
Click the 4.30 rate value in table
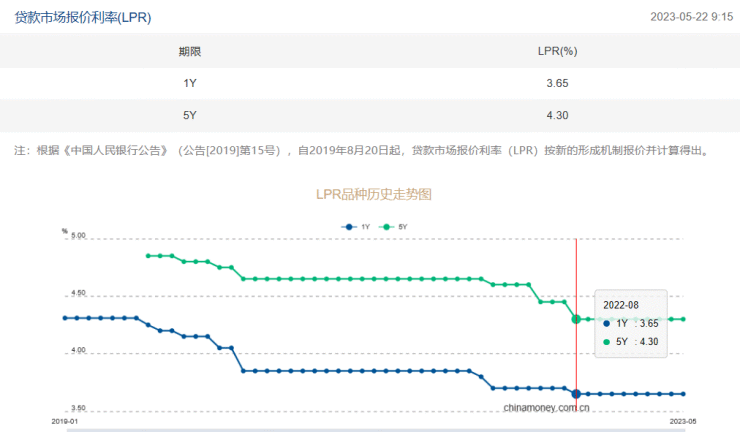tap(557, 116)
